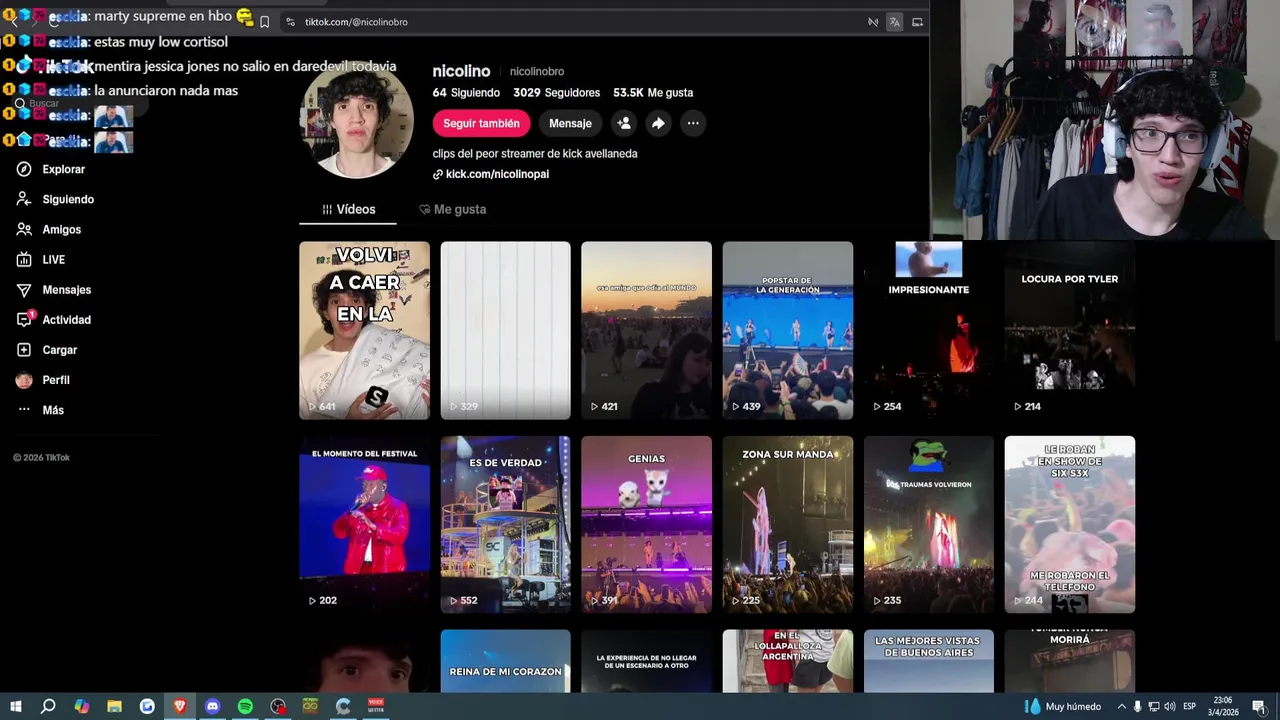Open the Explorar sidebar item
1280x720 pixels.
(52, 169)
